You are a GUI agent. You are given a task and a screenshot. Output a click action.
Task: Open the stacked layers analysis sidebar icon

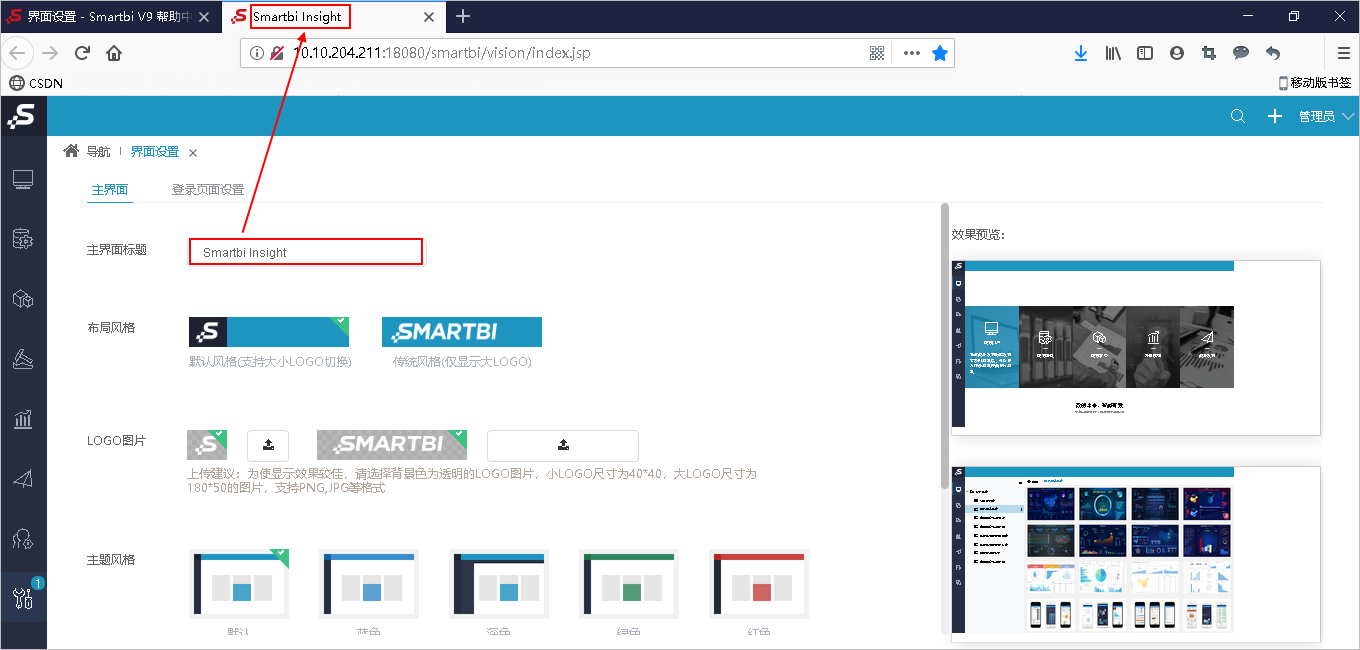pos(23,359)
